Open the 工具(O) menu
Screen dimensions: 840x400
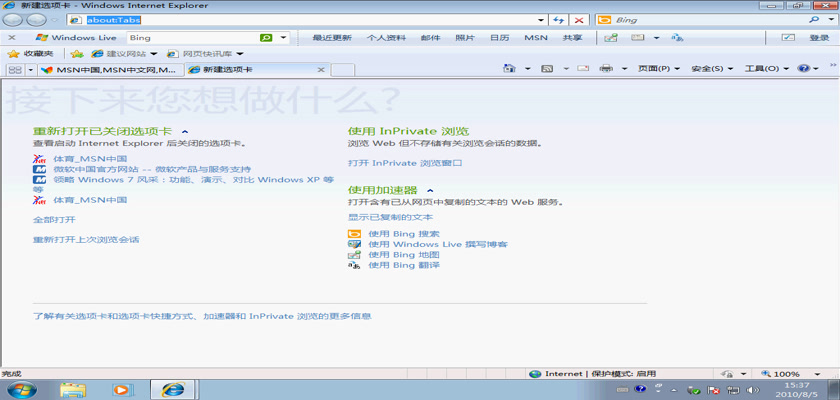[766, 69]
